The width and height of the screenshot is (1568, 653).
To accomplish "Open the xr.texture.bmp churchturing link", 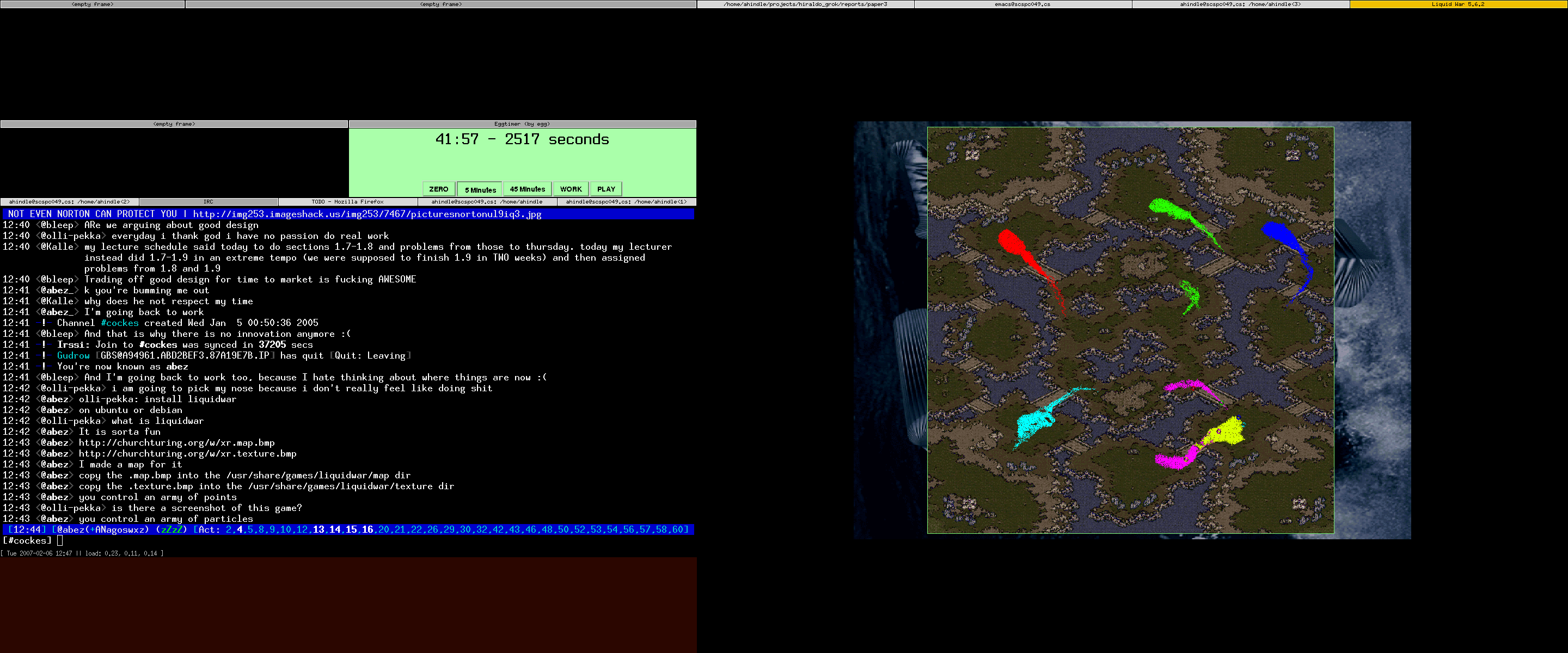I will pyautogui.click(x=187, y=454).
